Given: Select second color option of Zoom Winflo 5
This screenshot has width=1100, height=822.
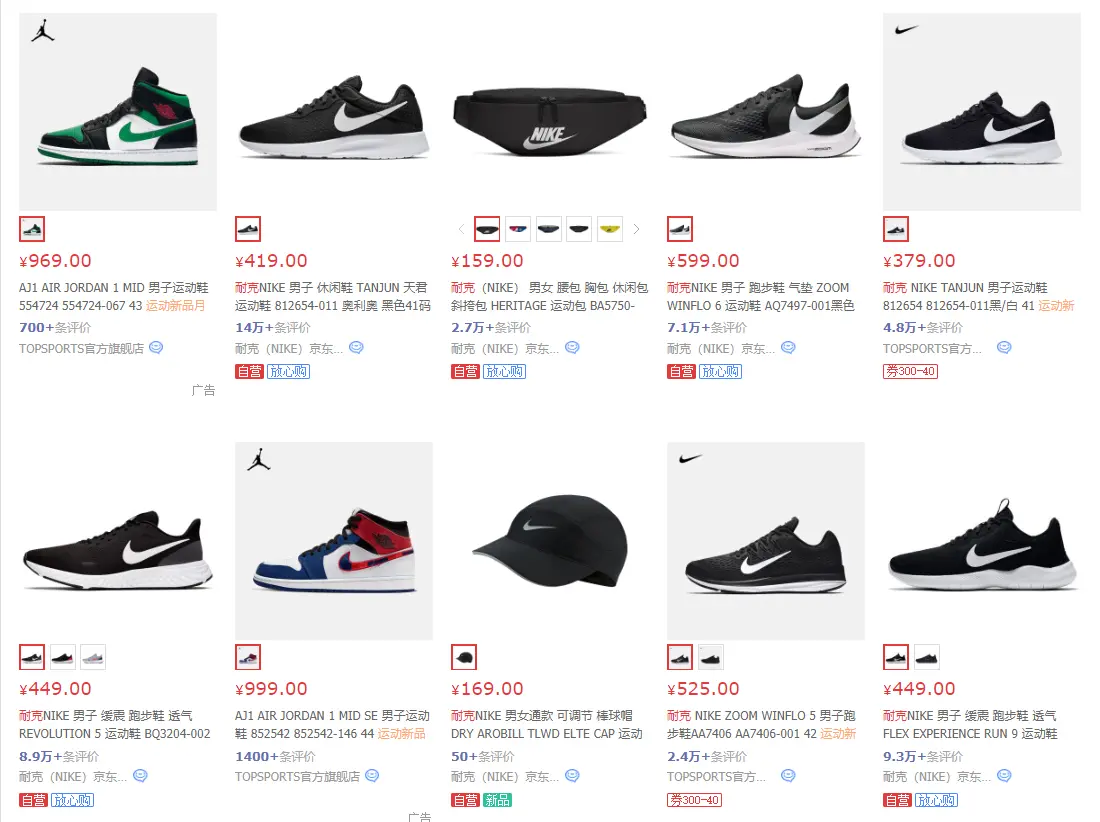Looking at the screenshot, I should coord(711,657).
